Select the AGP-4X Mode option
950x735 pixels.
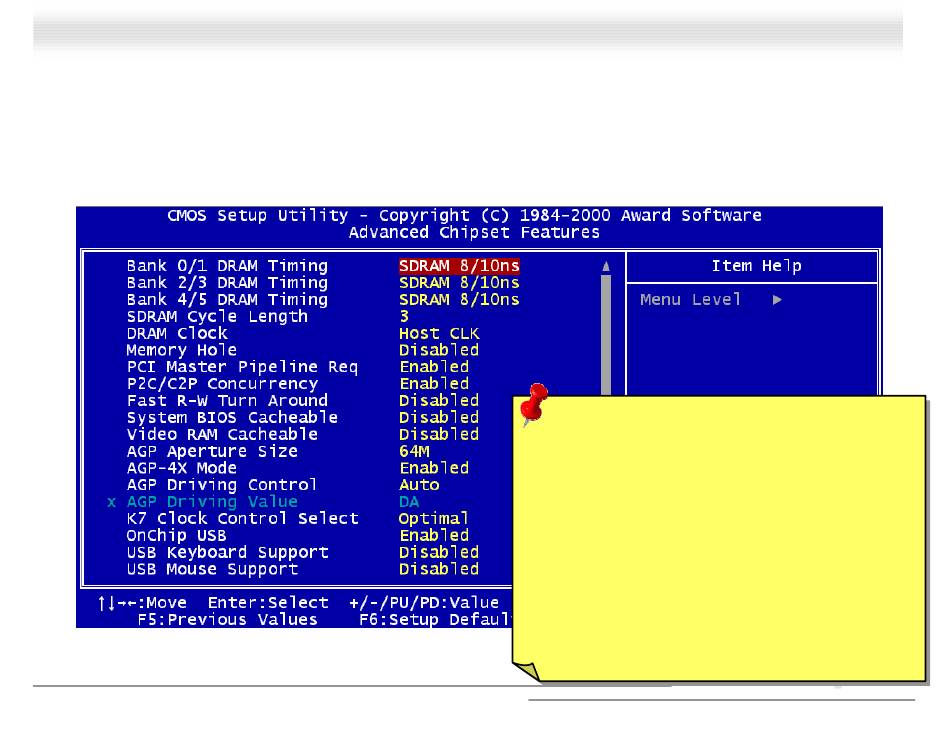181,468
